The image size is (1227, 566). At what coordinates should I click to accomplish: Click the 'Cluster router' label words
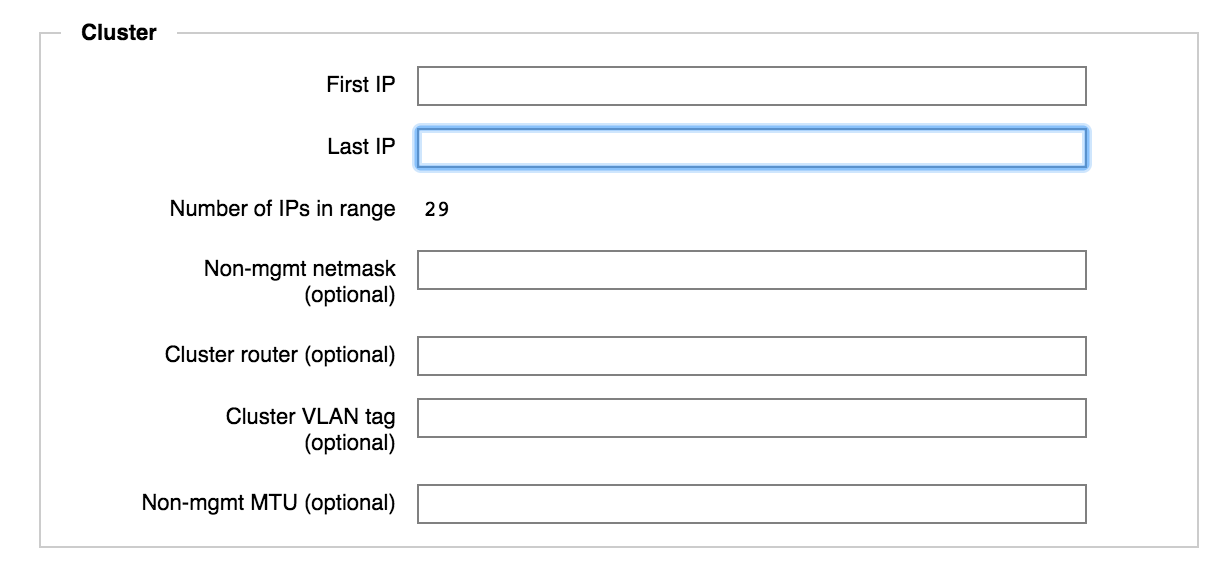pos(231,355)
